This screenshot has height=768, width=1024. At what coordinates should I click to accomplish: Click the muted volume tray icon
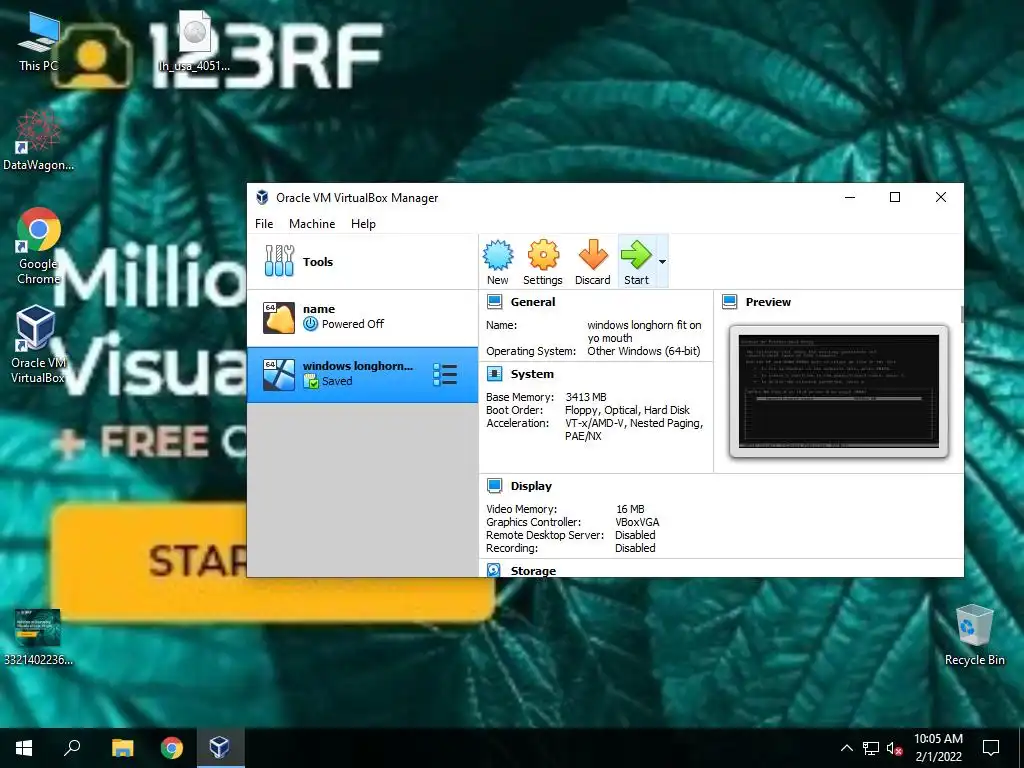895,748
